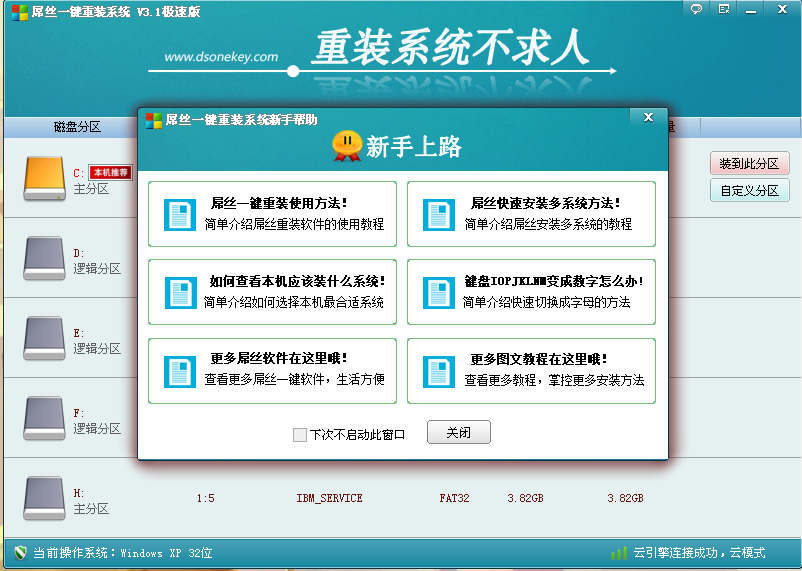Click the menu list icon beside minimize button
Viewport: 802px width, 571px height.
pos(723,9)
